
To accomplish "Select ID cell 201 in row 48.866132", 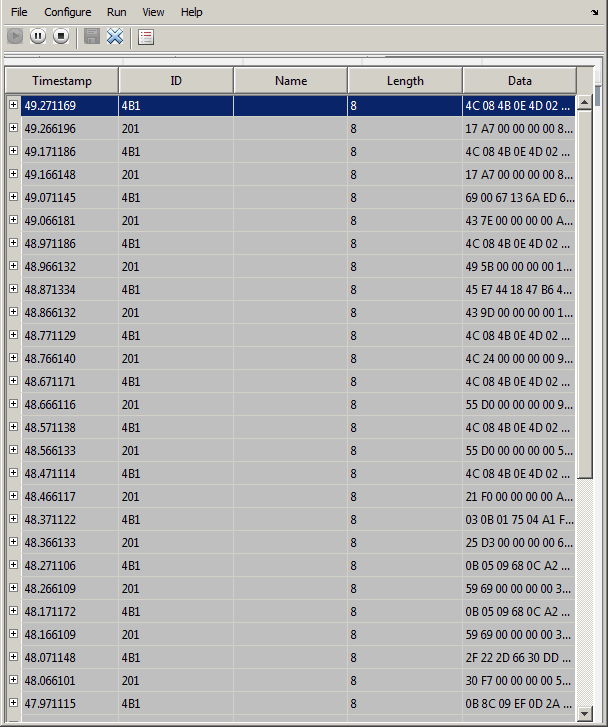I will point(176,312).
